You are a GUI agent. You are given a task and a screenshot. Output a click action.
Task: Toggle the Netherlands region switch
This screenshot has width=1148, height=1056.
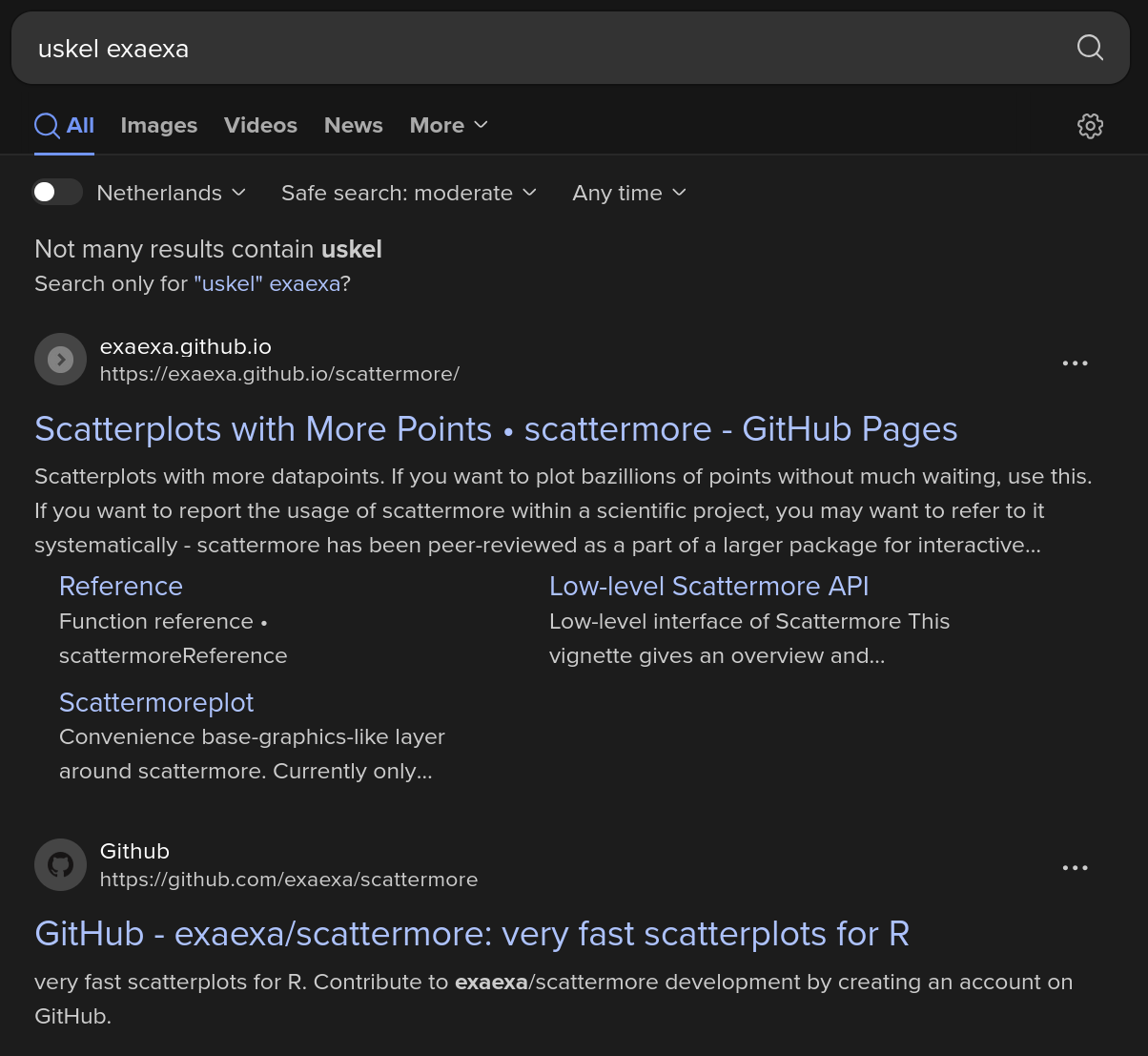(x=57, y=193)
